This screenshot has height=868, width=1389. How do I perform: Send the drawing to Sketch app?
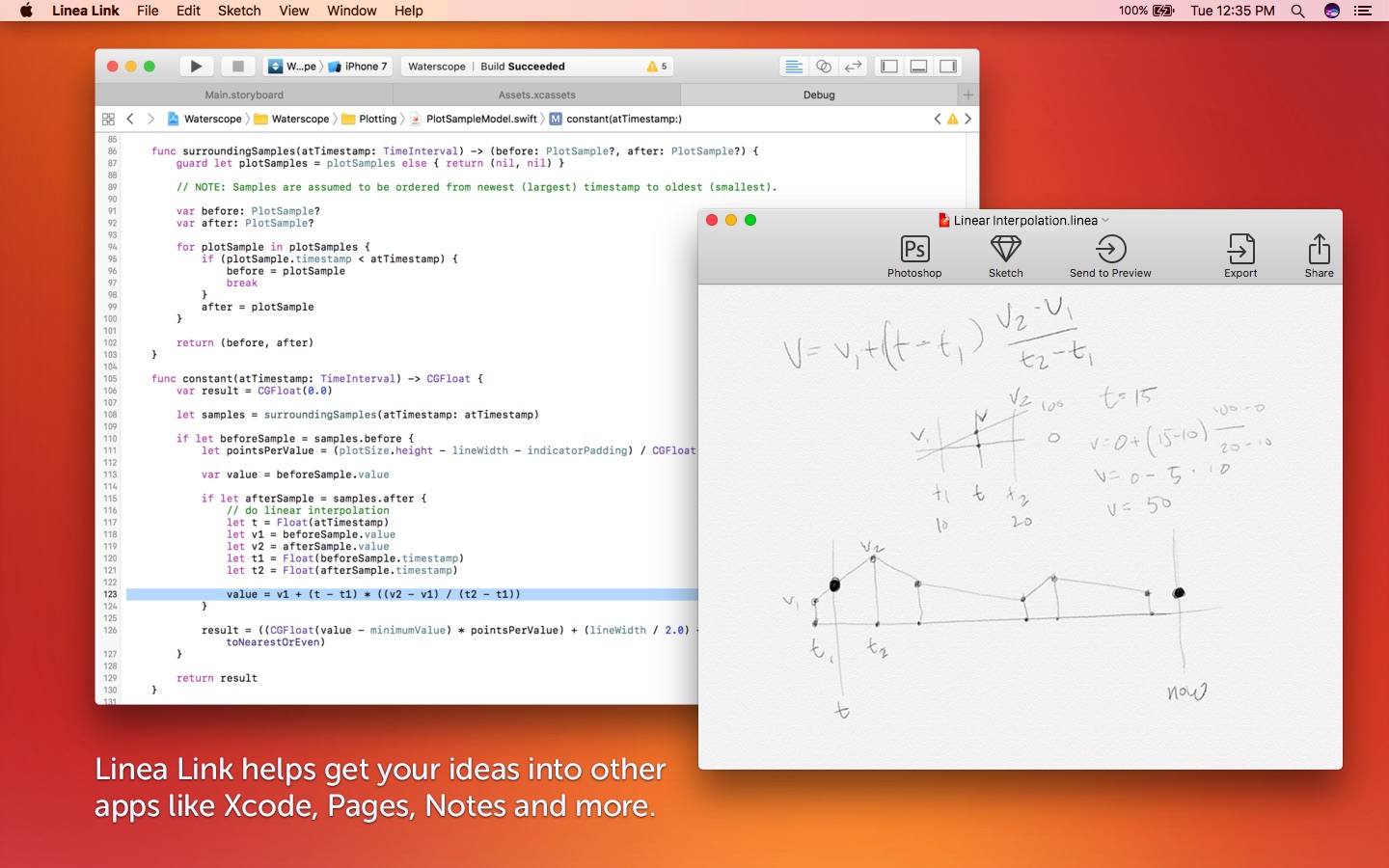pos(1005,257)
